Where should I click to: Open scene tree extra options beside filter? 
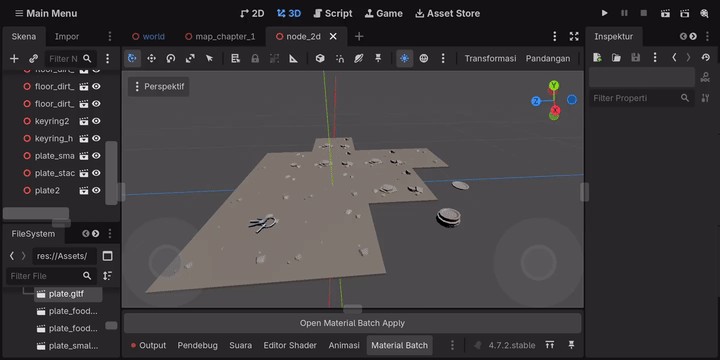coord(107,58)
